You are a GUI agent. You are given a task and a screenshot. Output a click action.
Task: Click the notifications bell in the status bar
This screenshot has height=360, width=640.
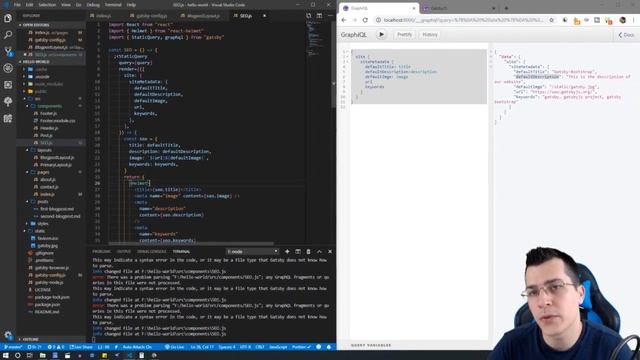(329, 347)
